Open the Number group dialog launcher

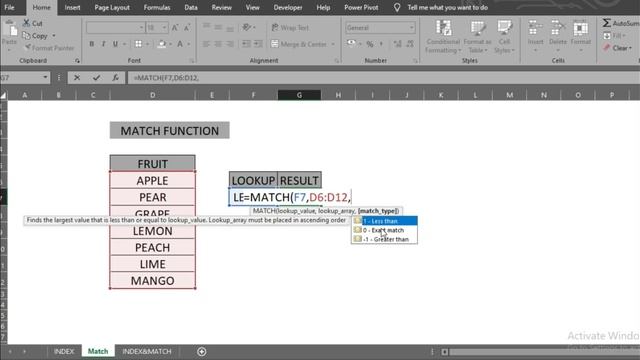coord(415,61)
